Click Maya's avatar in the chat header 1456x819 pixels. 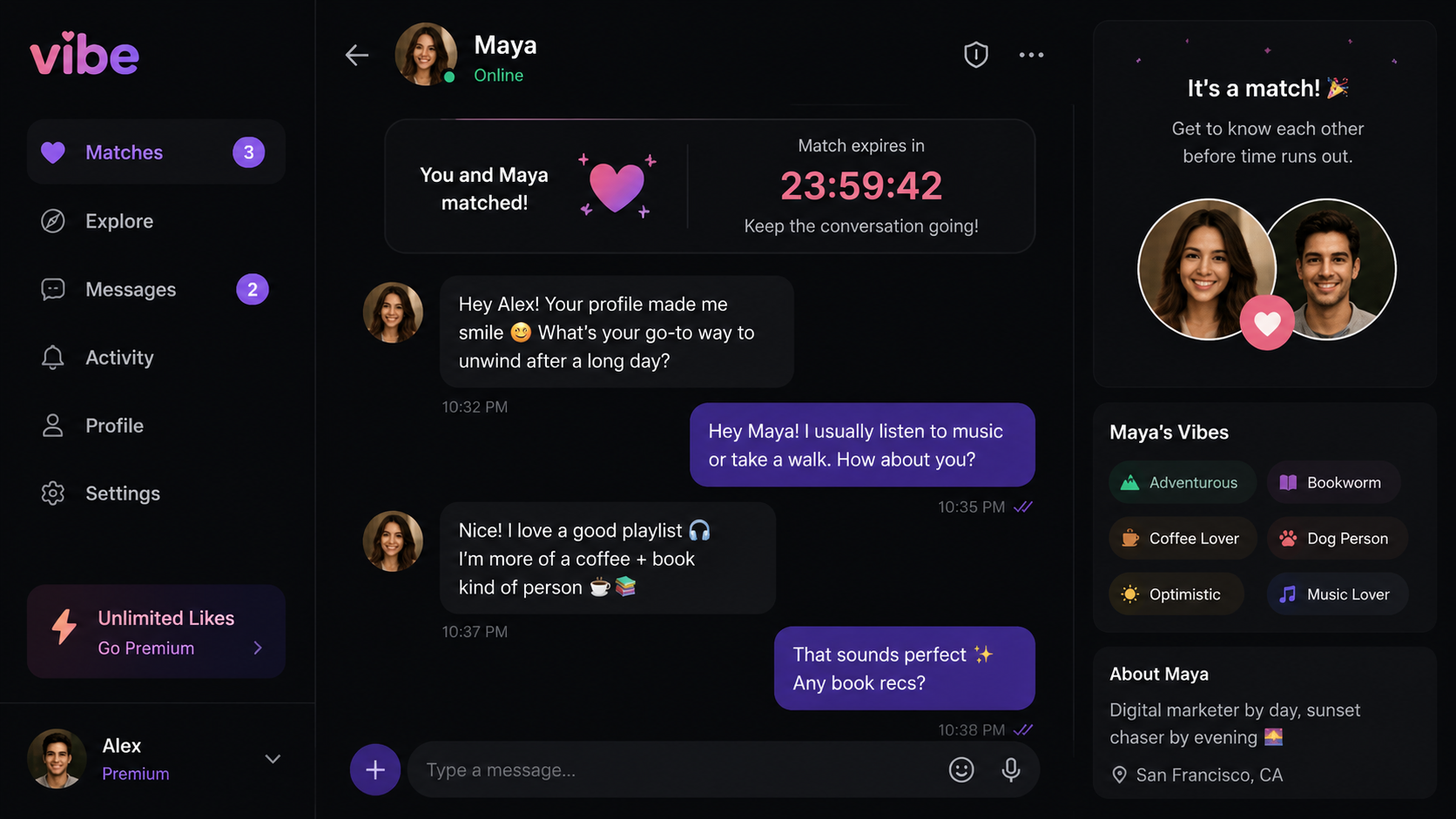(426, 54)
